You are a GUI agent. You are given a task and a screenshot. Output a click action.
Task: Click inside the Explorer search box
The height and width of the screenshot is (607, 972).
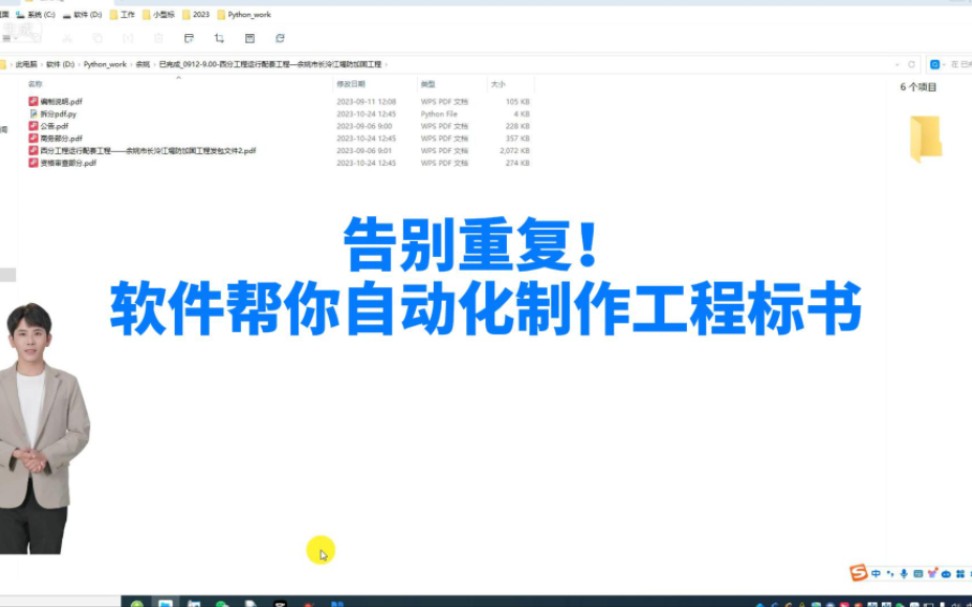[948, 62]
